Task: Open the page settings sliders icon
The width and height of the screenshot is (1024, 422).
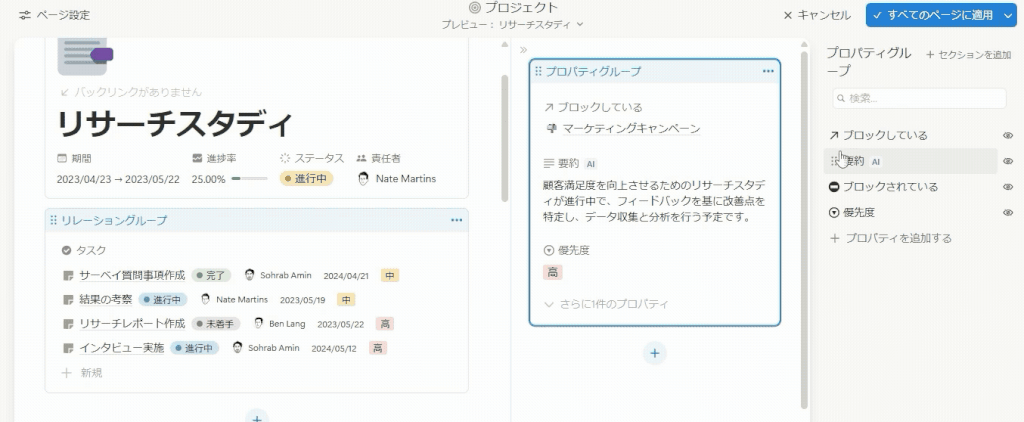Action: click(x=25, y=14)
